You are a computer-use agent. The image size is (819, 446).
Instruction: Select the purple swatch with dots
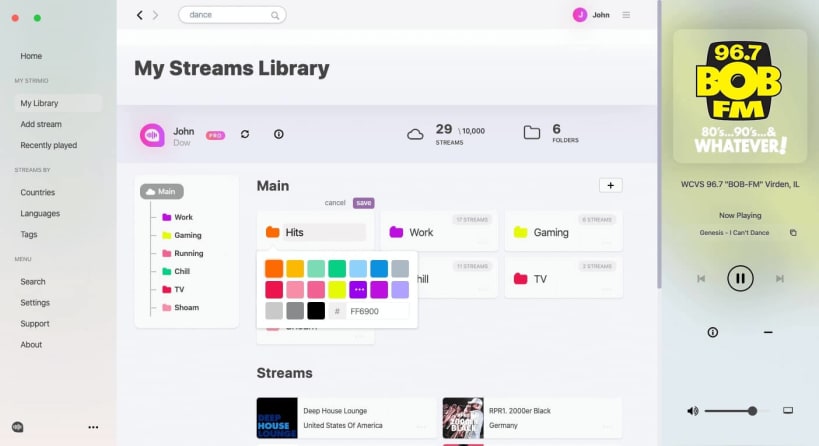click(358, 289)
